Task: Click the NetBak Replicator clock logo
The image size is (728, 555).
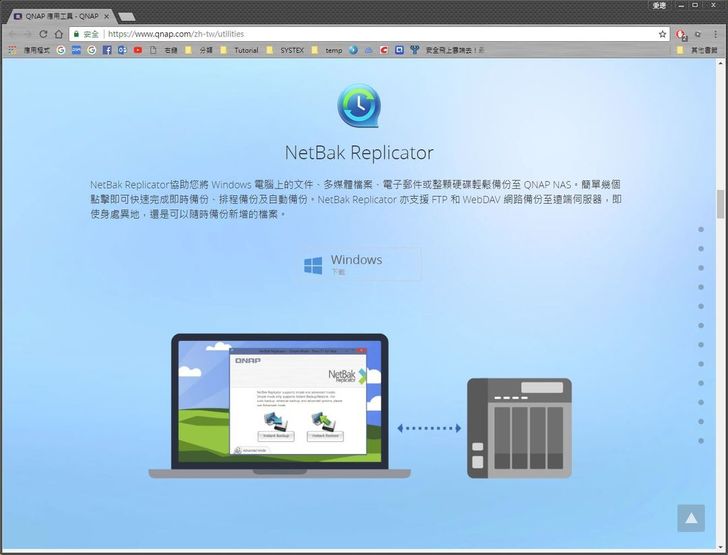Action: (359, 105)
